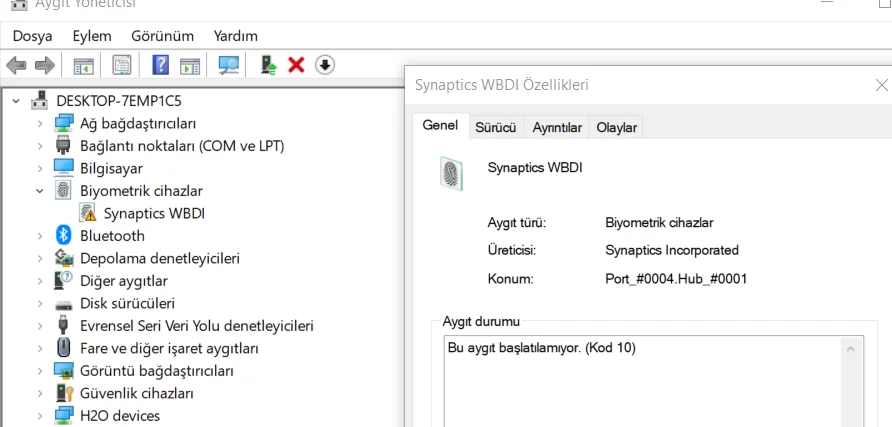Click the Forward arrow toolbar icon
Screen dimensions: 892x427
click(x=45, y=65)
